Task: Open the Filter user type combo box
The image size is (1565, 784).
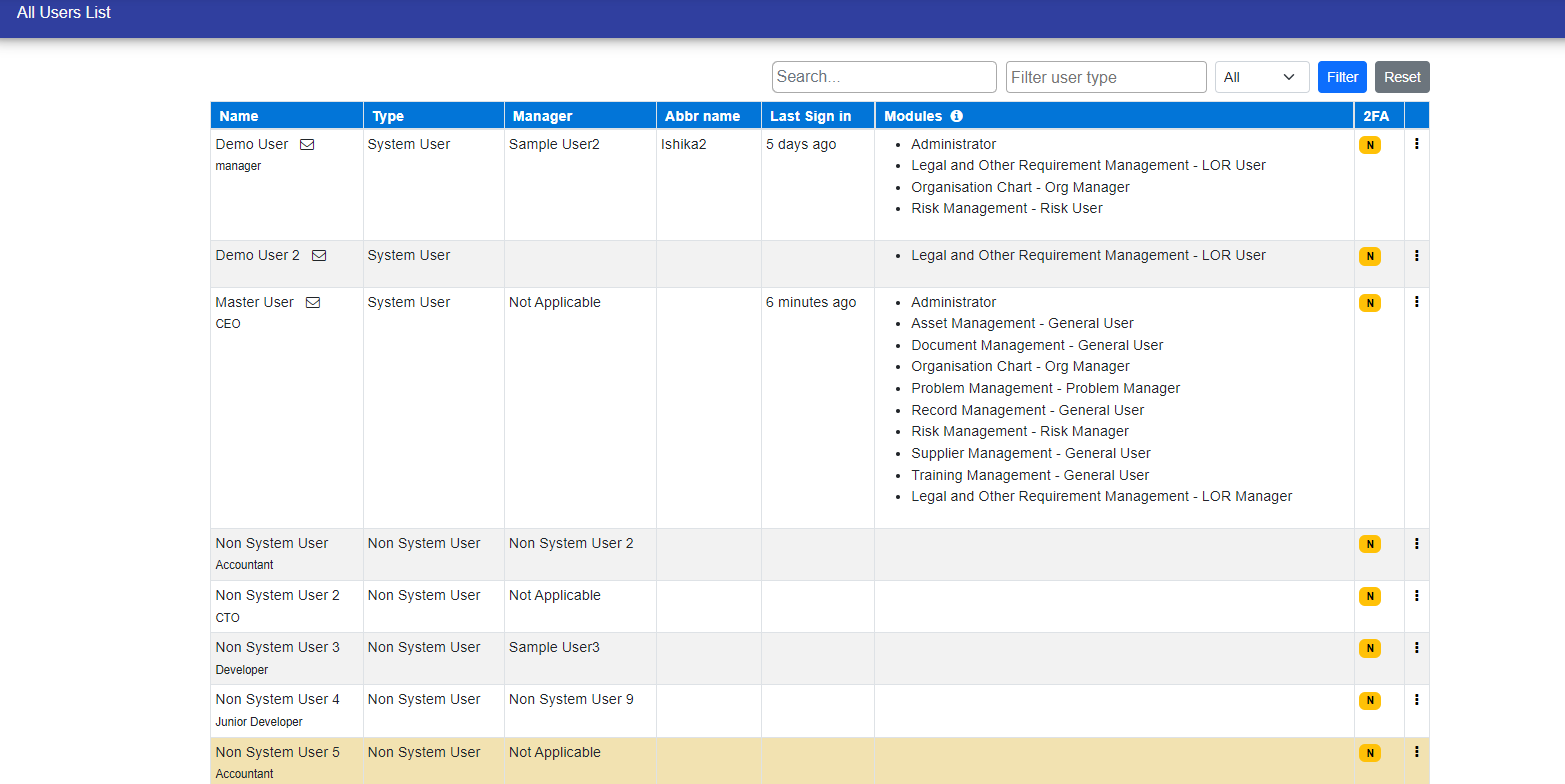Action: pyautogui.click(x=1105, y=77)
